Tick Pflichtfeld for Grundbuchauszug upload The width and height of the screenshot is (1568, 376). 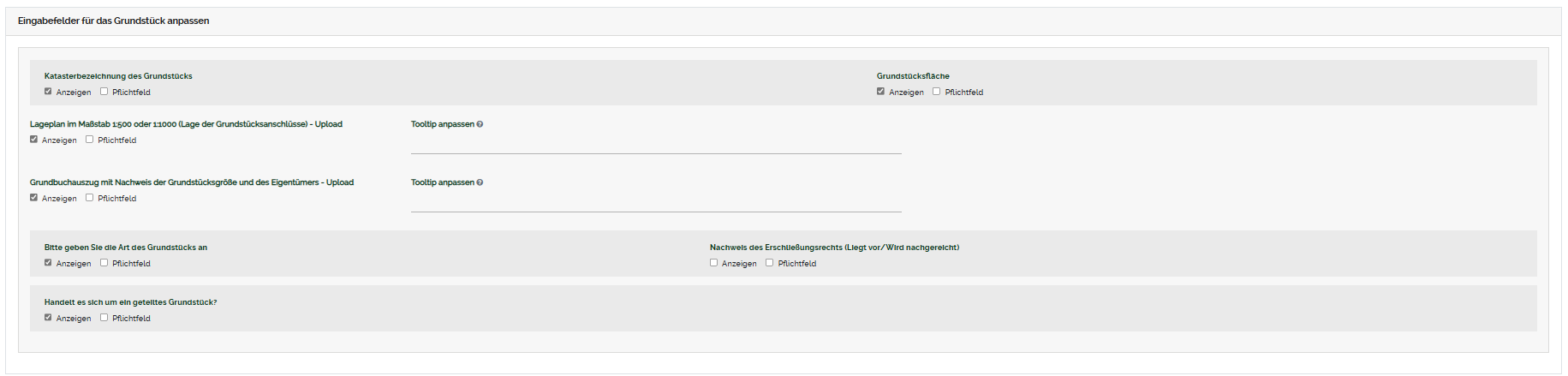point(90,198)
